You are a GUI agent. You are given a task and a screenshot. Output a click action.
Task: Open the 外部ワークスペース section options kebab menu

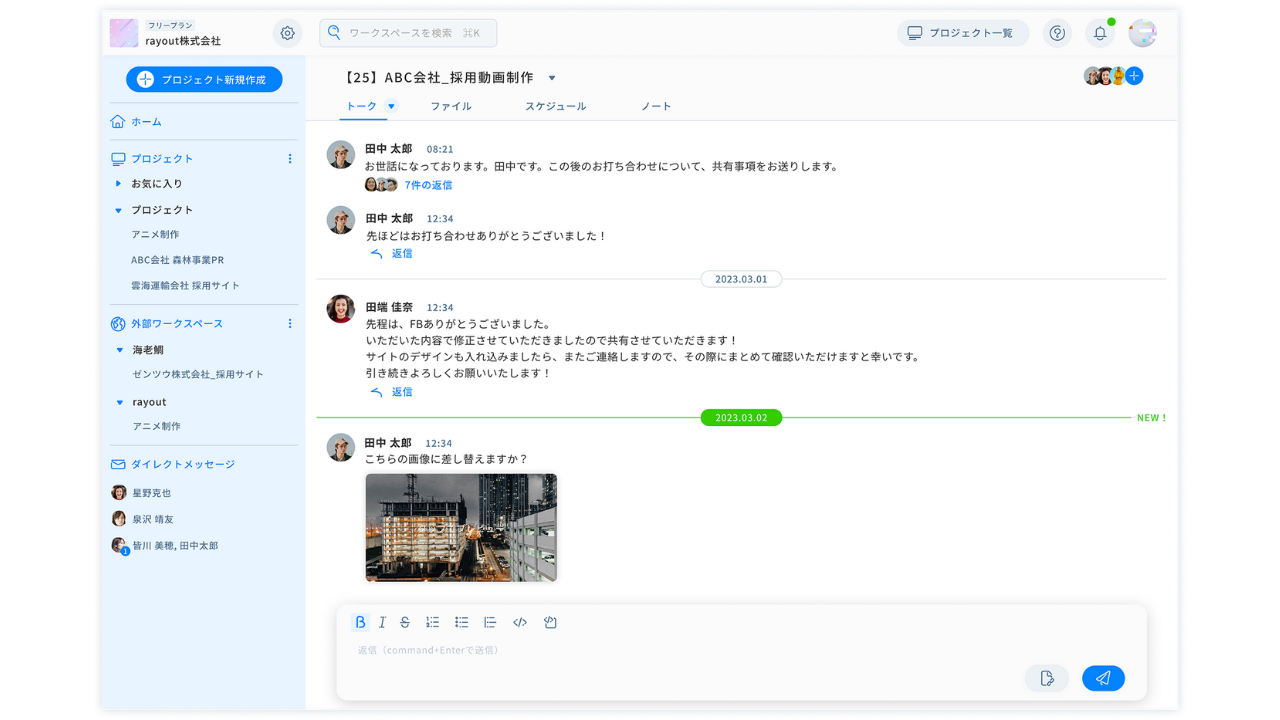point(290,324)
